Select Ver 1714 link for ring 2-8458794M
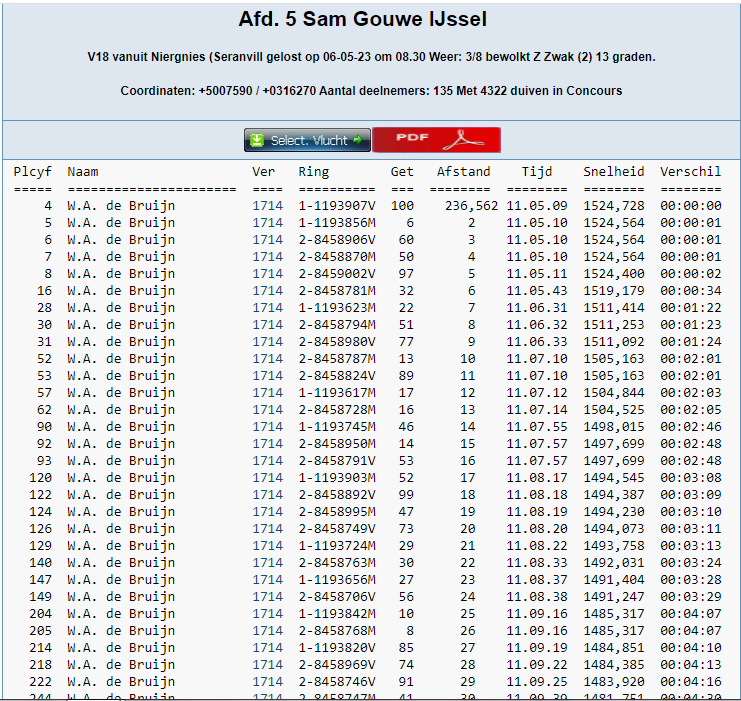The image size is (741, 701). coord(267,325)
